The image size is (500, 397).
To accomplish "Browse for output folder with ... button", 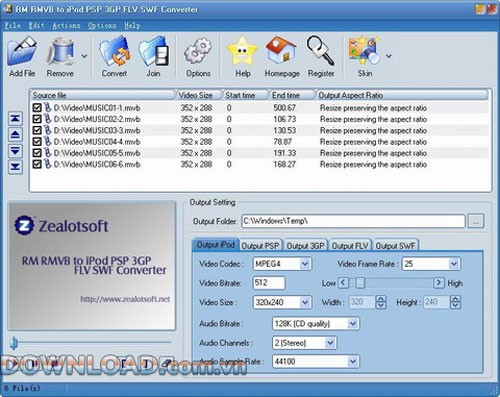I will (x=476, y=221).
